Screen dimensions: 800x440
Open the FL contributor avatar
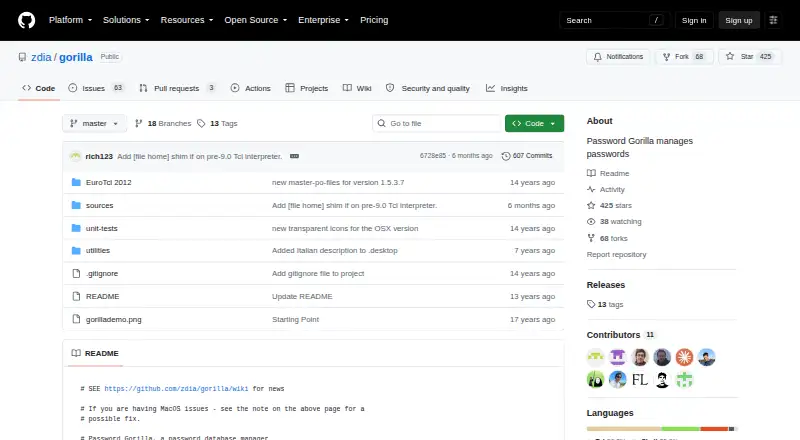coord(640,380)
